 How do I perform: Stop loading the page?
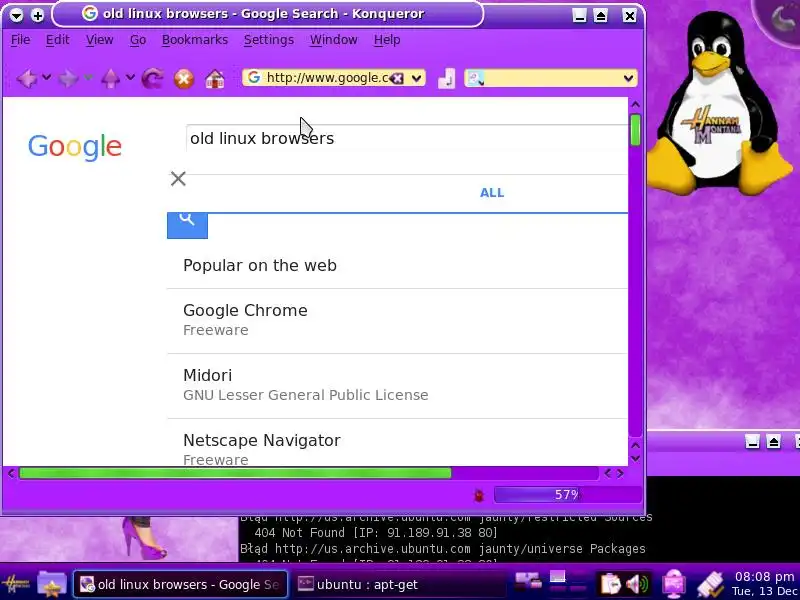[x=184, y=79]
